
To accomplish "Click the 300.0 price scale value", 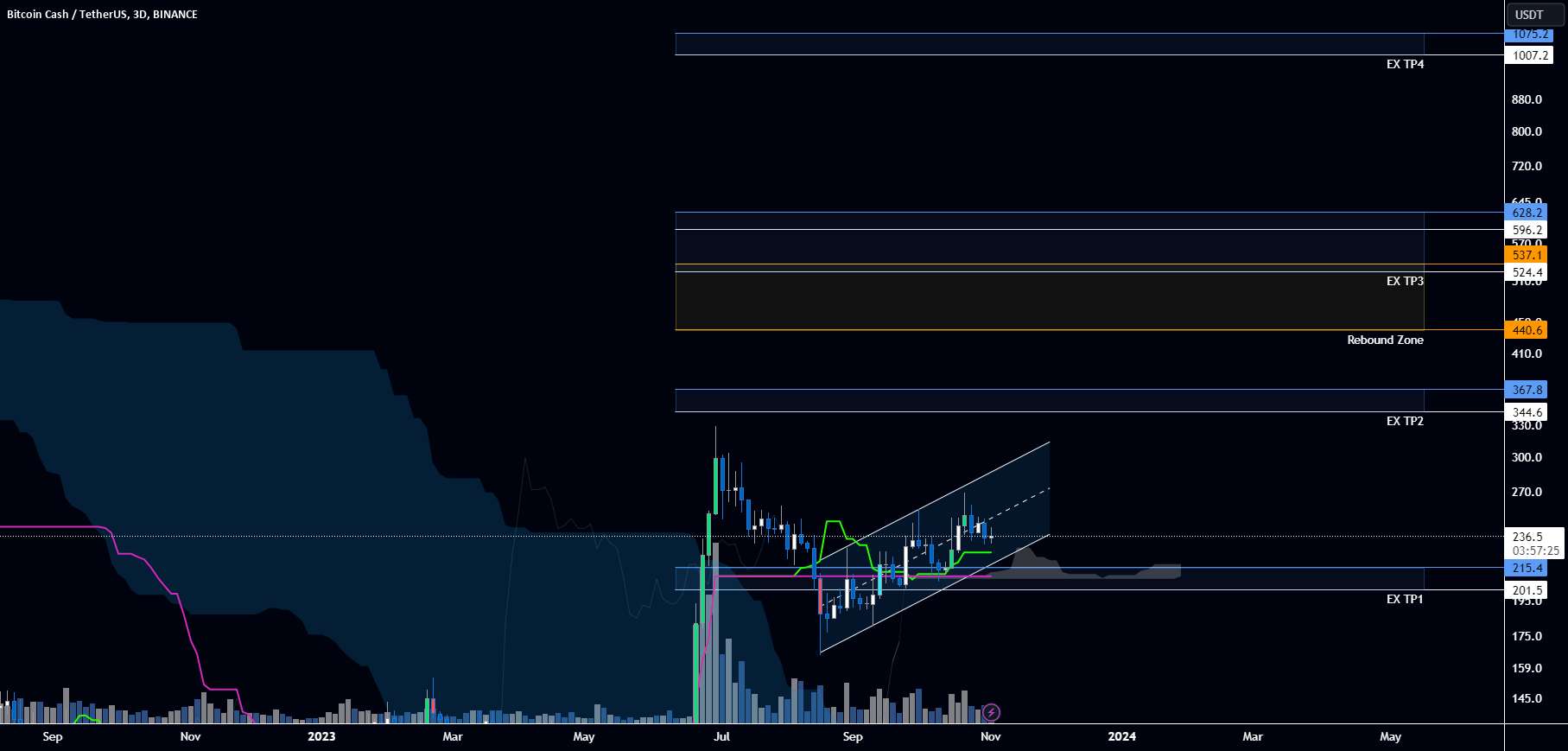I will point(1527,457).
